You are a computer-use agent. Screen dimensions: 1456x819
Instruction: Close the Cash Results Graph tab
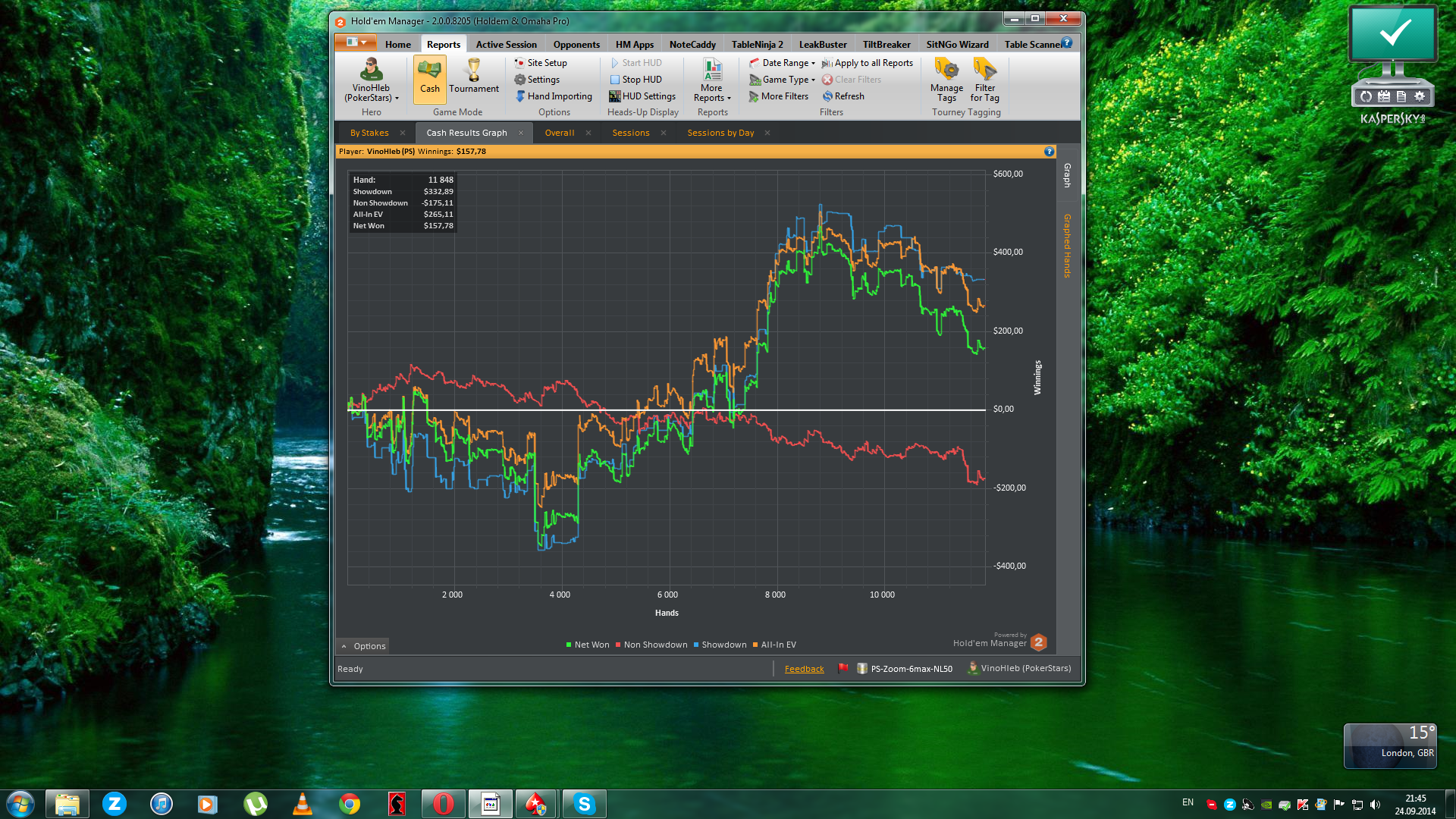click(521, 133)
